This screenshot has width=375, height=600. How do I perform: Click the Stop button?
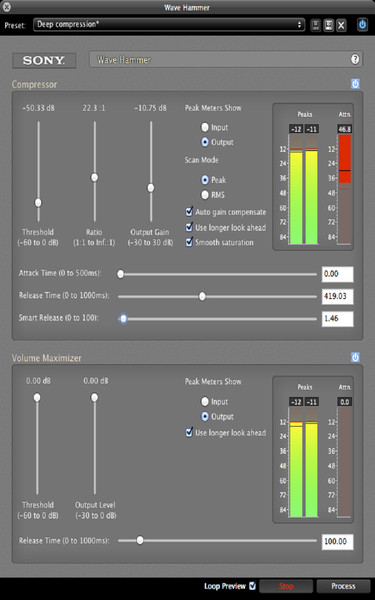286,586
